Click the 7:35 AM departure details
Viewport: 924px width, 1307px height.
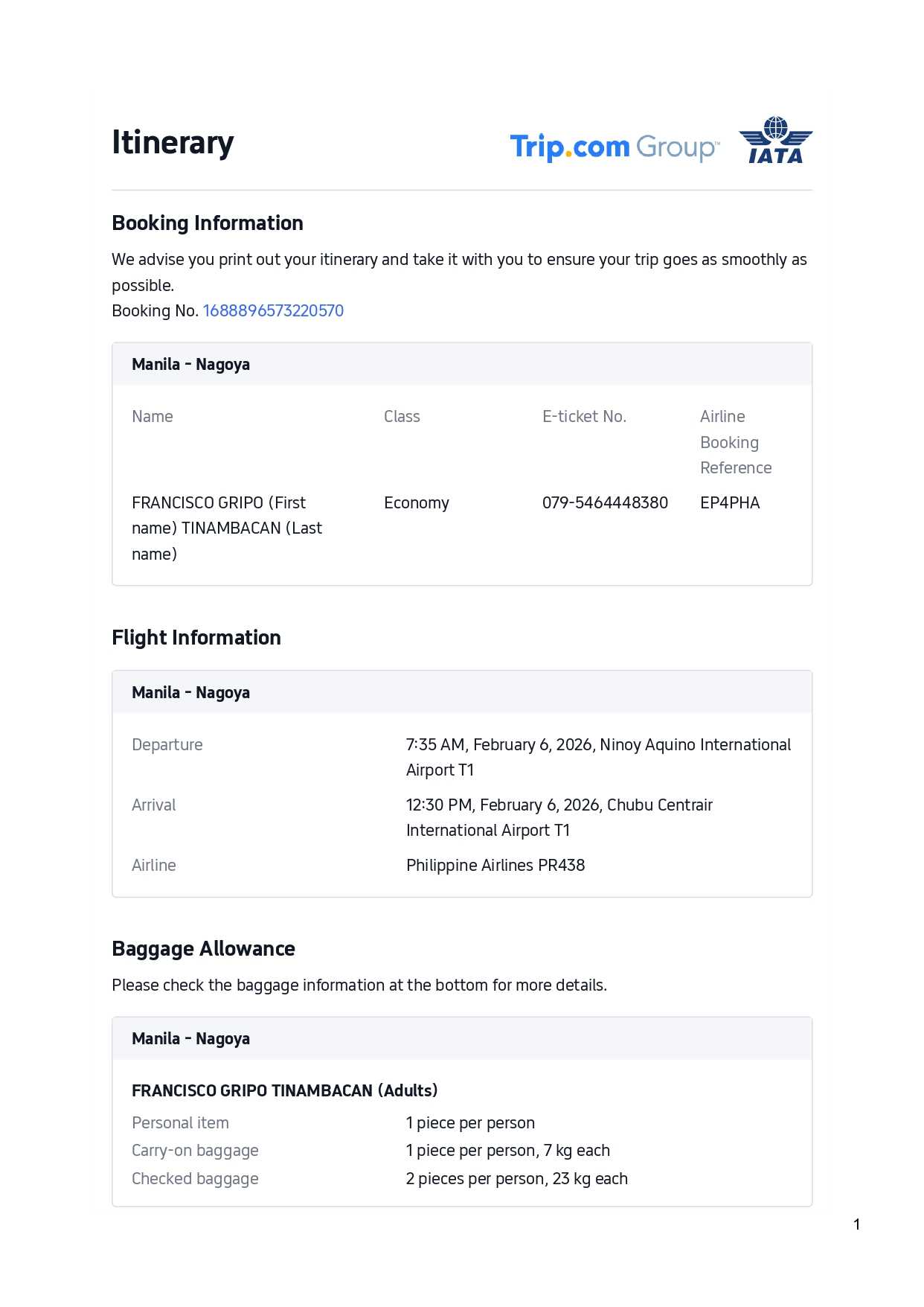tap(598, 757)
